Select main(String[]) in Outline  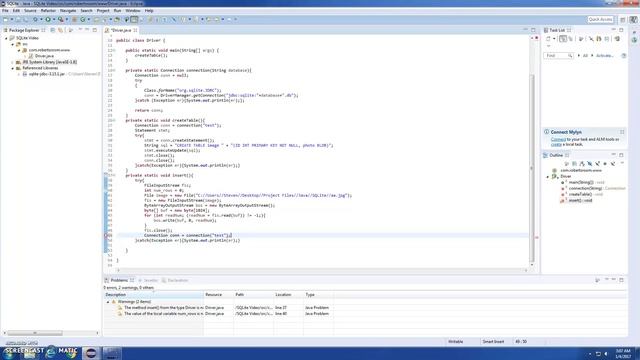point(582,182)
